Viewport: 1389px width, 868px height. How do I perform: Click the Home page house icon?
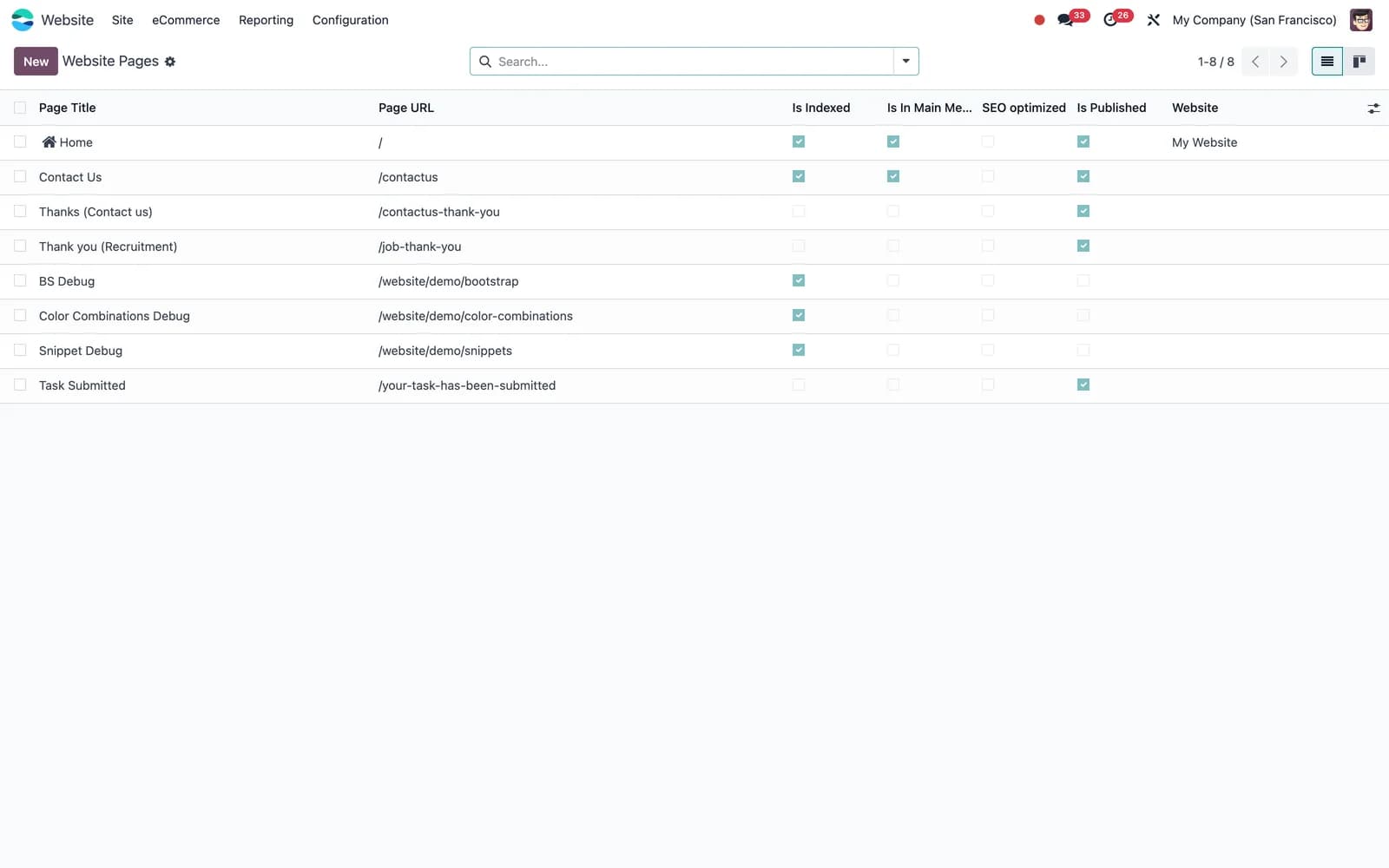point(49,141)
